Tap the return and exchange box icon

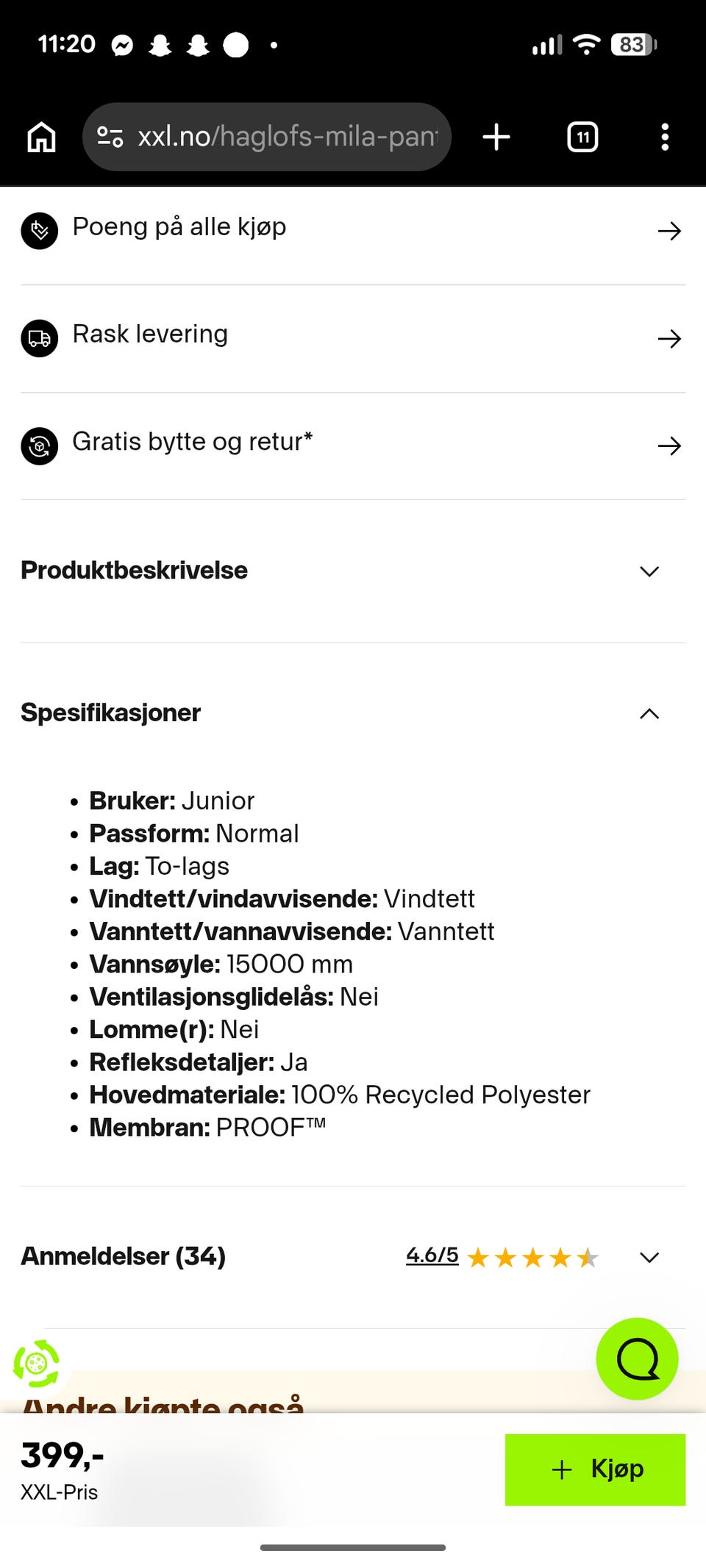point(39,445)
